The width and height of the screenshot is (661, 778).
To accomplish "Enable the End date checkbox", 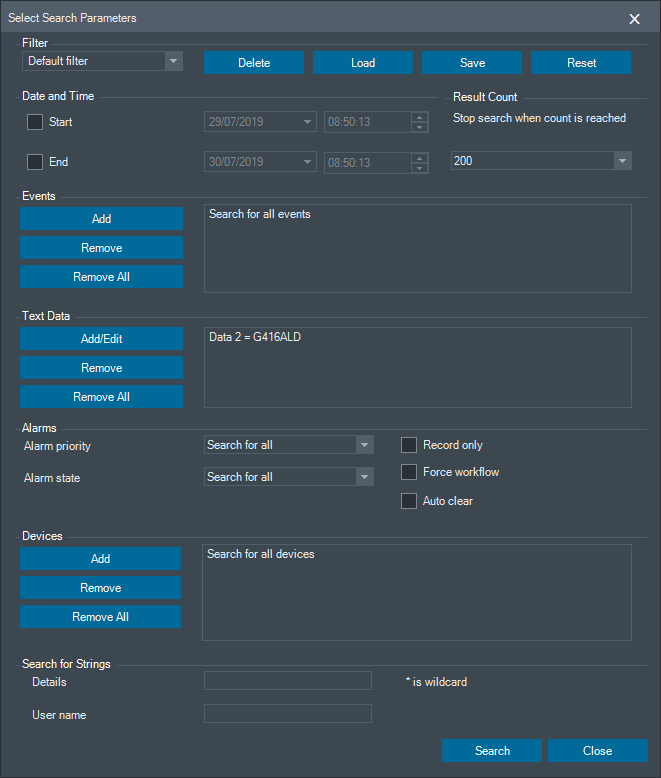I will (x=35, y=162).
